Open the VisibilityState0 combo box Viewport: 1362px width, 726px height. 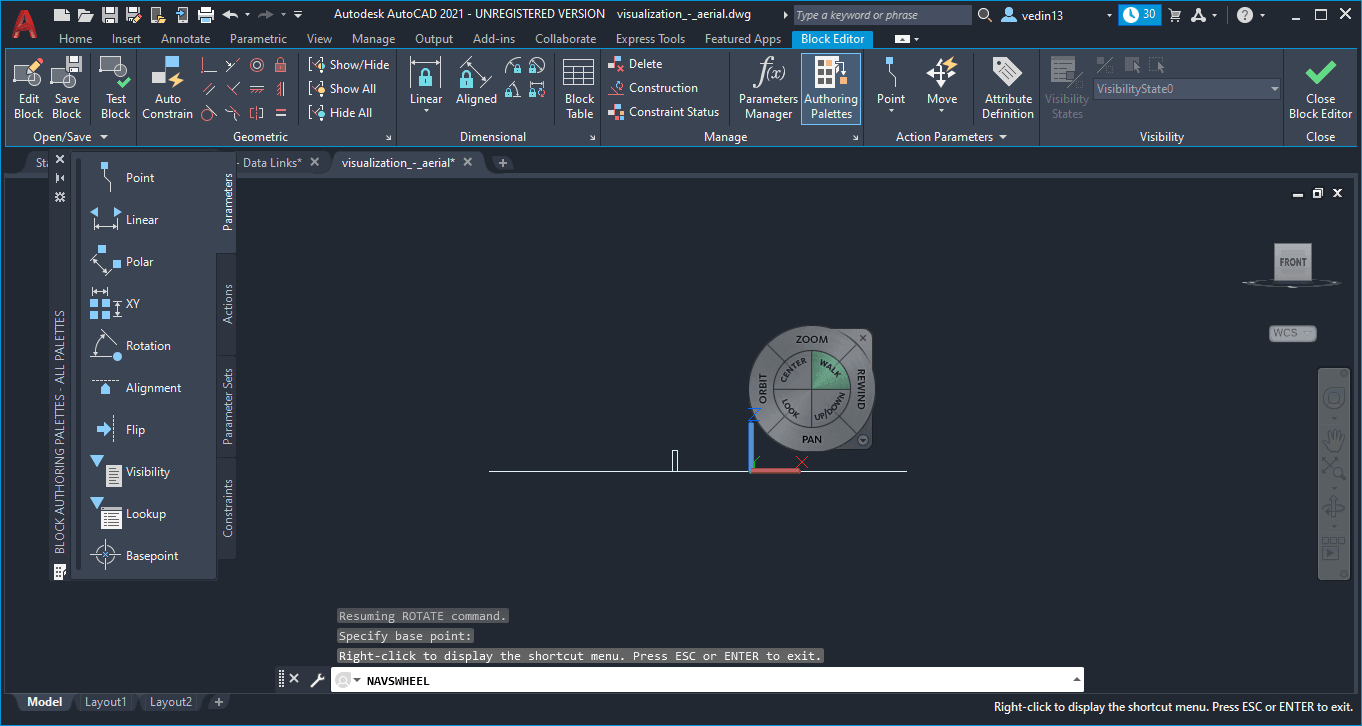tap(1188, 89)
